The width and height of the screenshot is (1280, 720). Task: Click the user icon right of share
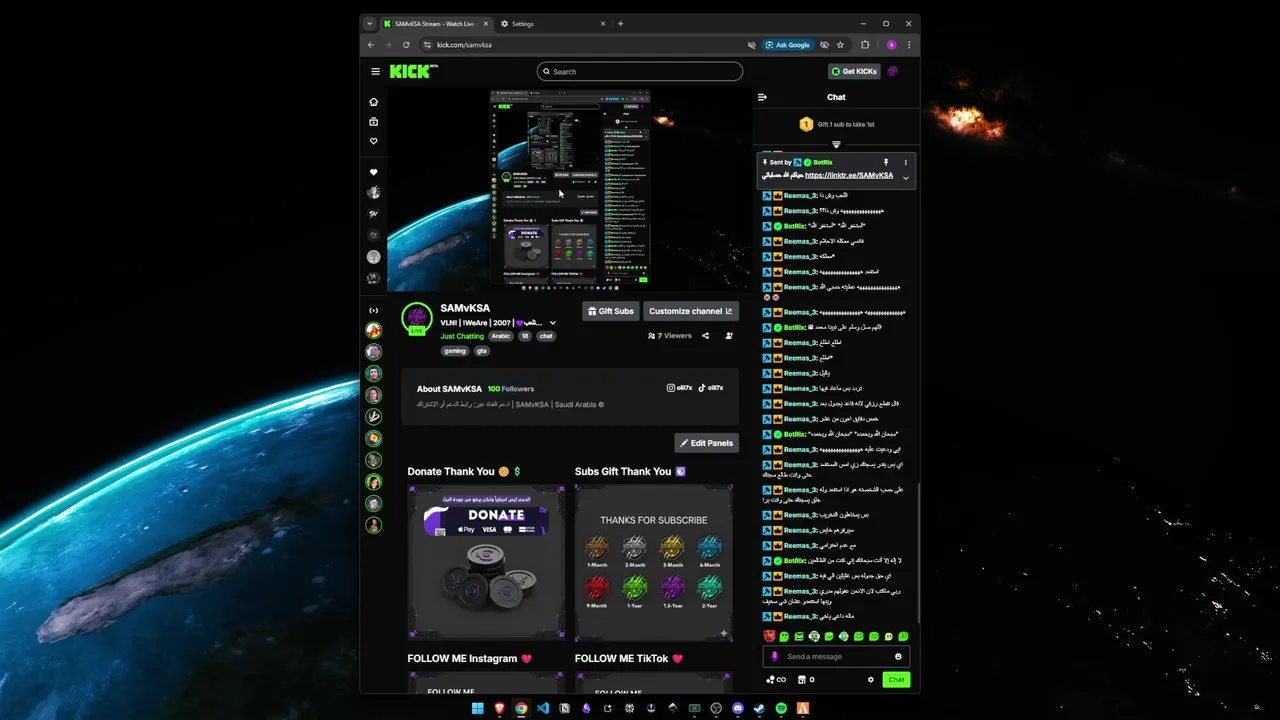click(x=729, y=336)
